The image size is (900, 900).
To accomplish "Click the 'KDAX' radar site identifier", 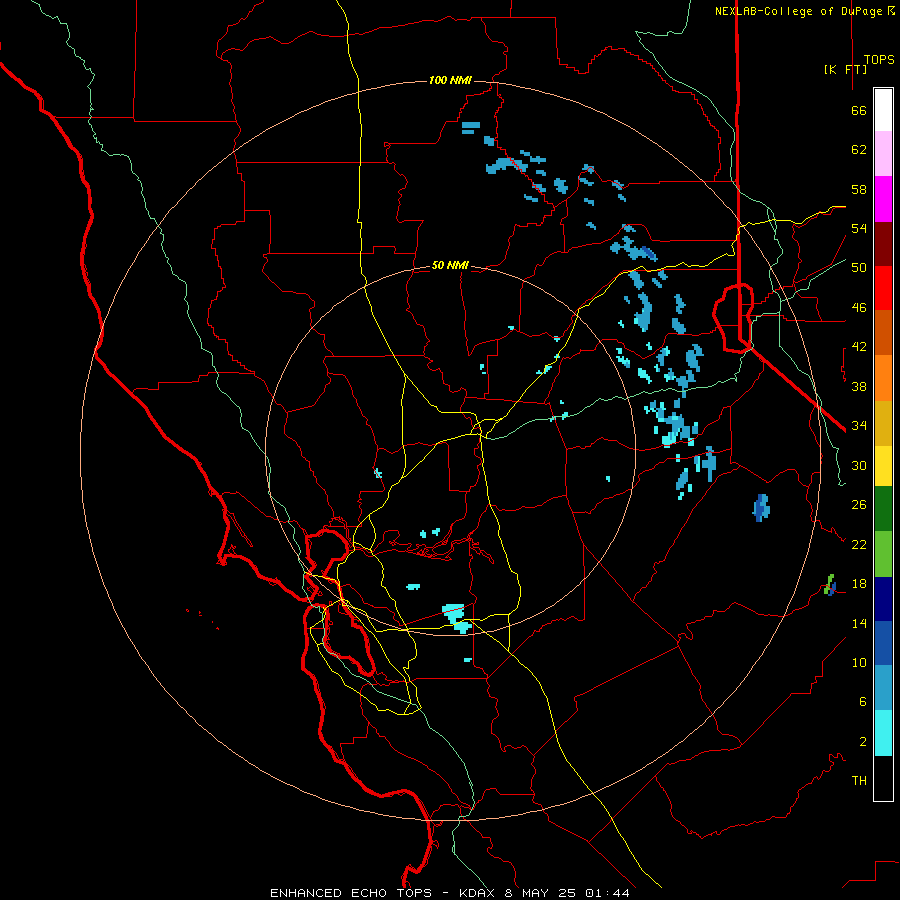I will (479, 893).
